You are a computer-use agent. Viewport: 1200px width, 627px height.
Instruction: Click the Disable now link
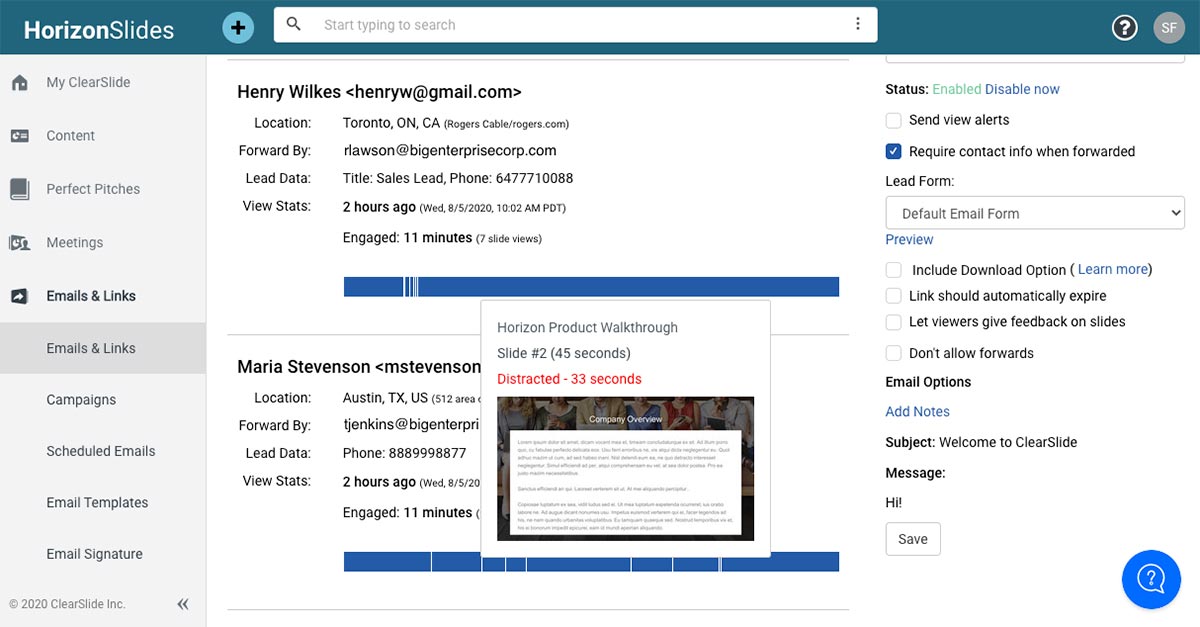click(1022, 89)
